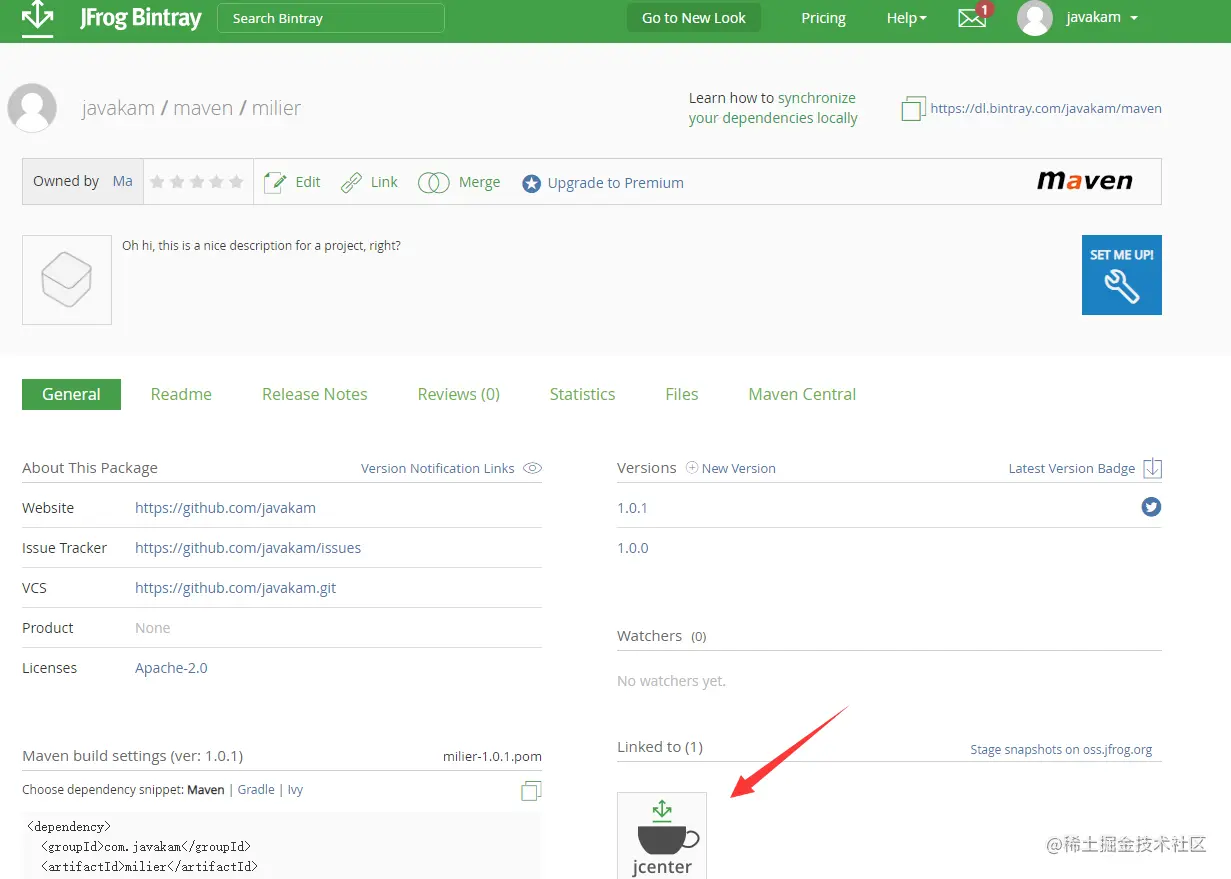
Task: Click the Upgrade to Premium star icon
Action: click(532, 184)
